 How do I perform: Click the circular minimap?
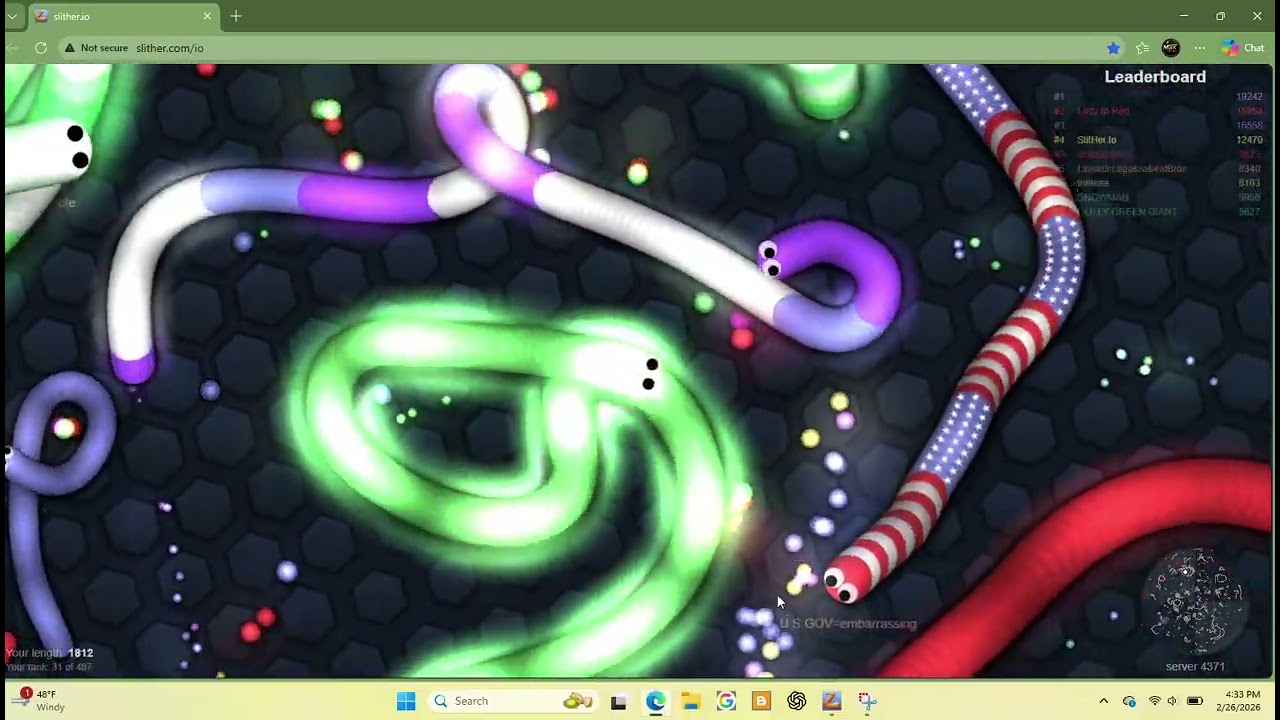(1197, 600)
